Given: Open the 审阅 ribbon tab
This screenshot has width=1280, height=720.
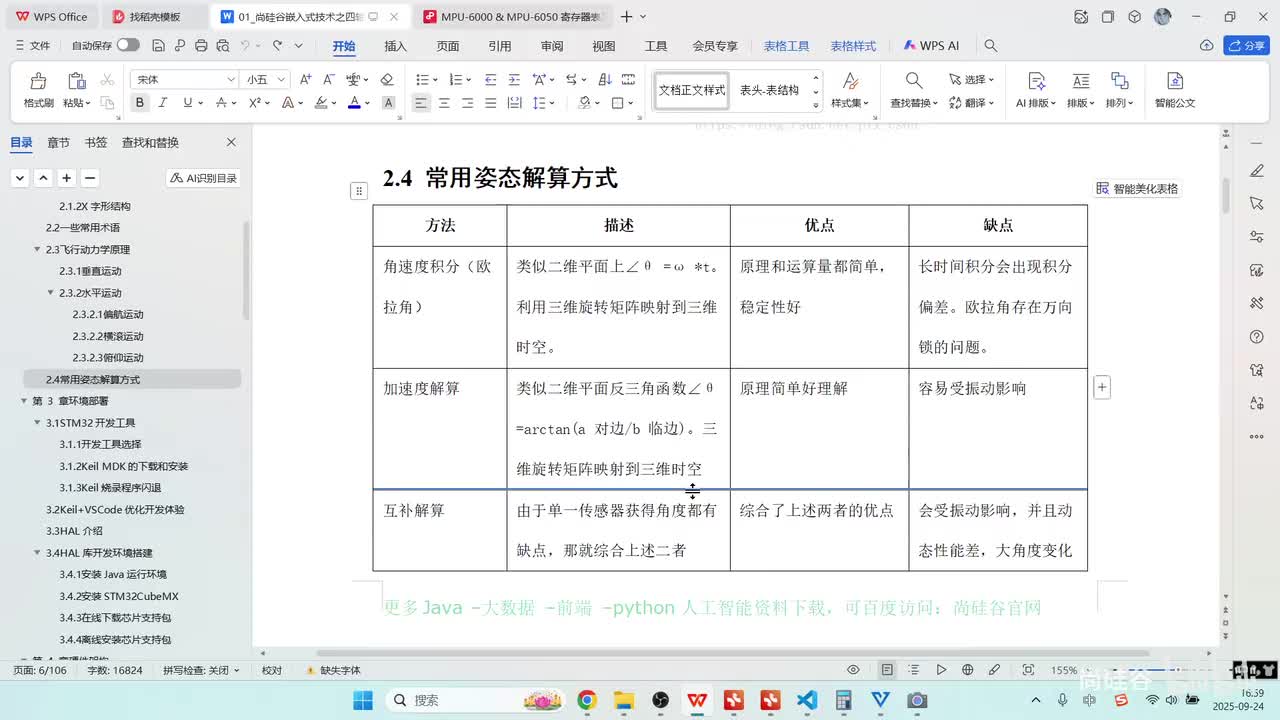Looking at the screenshot, I should (x=551, y=46).
